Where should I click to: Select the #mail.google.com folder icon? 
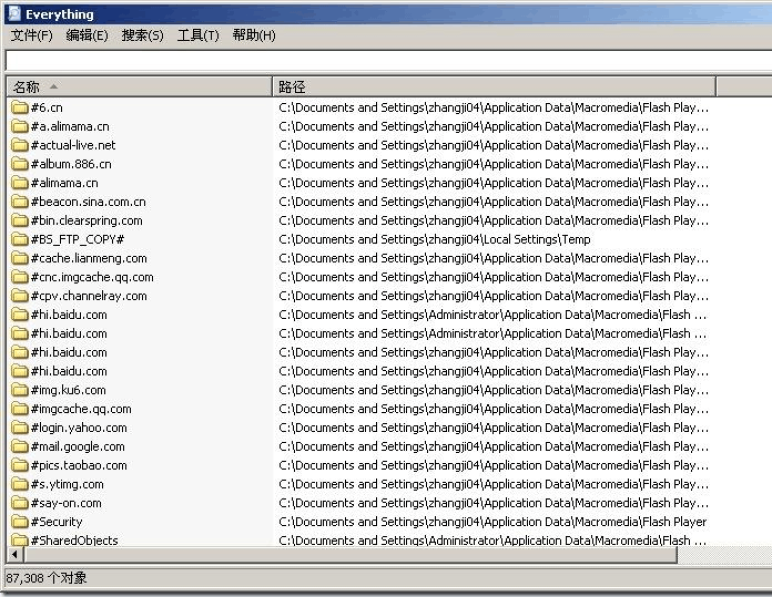click(20, 446)
